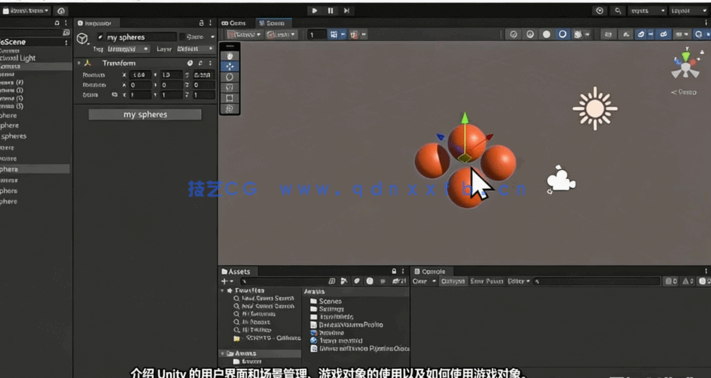711x378 pixels.
Task: Select the Directional Light sun gizmo in scene
Action: (x=595, y=108)
